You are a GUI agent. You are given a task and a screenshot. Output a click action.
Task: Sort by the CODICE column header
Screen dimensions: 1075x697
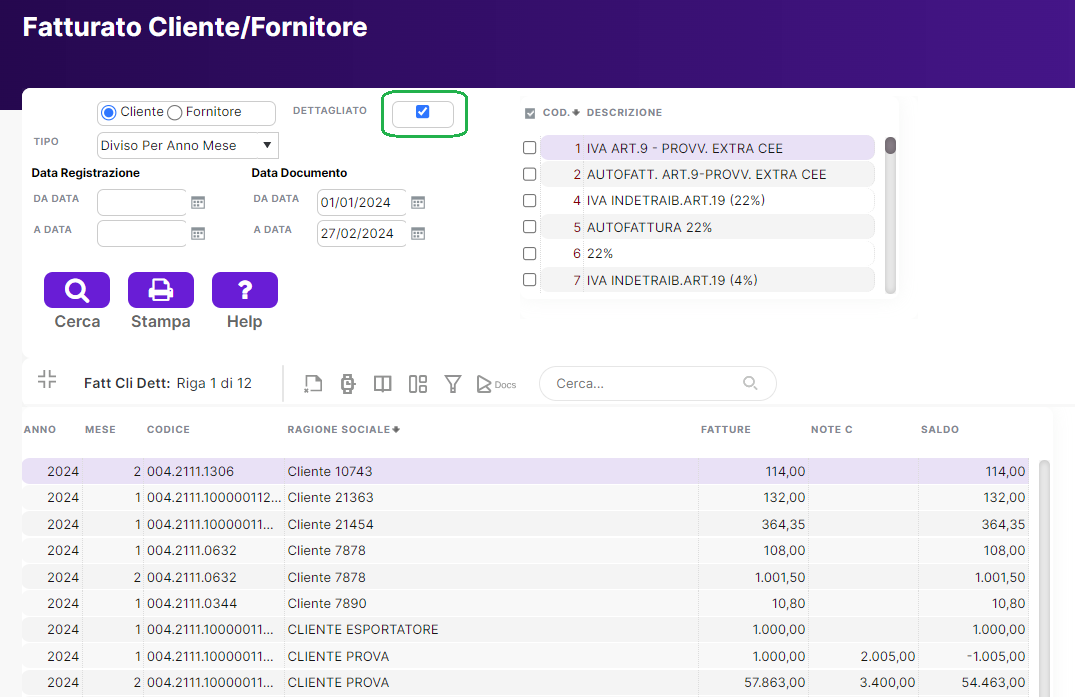point(168,430)
